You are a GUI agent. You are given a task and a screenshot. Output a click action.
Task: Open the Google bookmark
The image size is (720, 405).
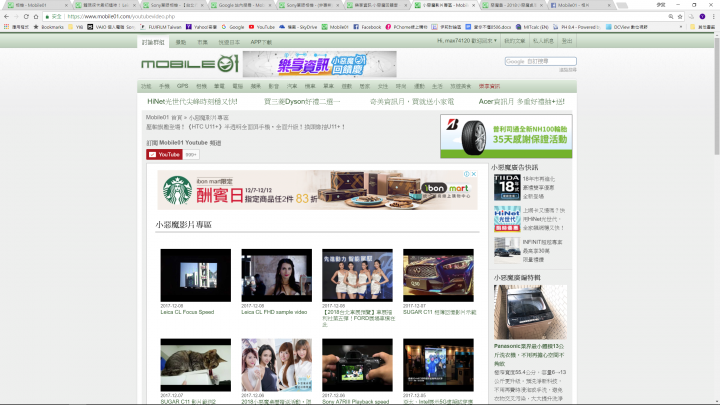pos(233,27)
